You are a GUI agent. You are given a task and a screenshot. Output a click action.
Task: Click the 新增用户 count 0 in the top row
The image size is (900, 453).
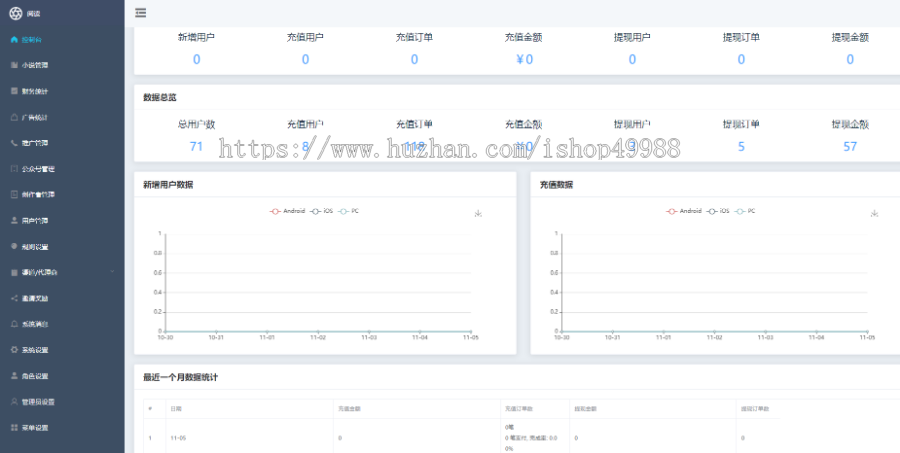click(x=196, y=59)
